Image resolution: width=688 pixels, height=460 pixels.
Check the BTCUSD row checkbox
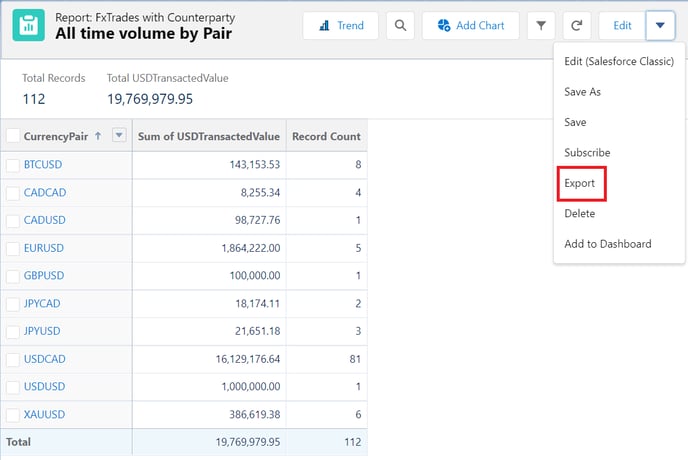pos(13,164)
